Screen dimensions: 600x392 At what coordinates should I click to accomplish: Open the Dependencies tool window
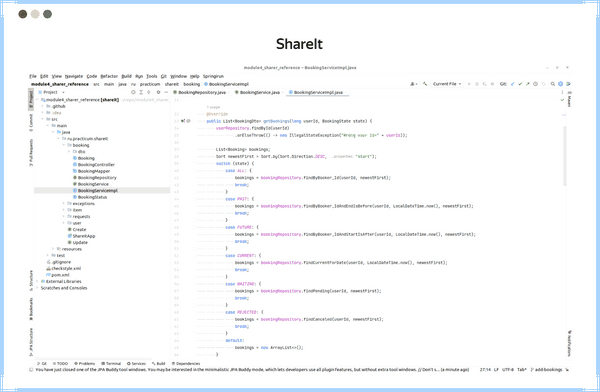pos(186,363)
